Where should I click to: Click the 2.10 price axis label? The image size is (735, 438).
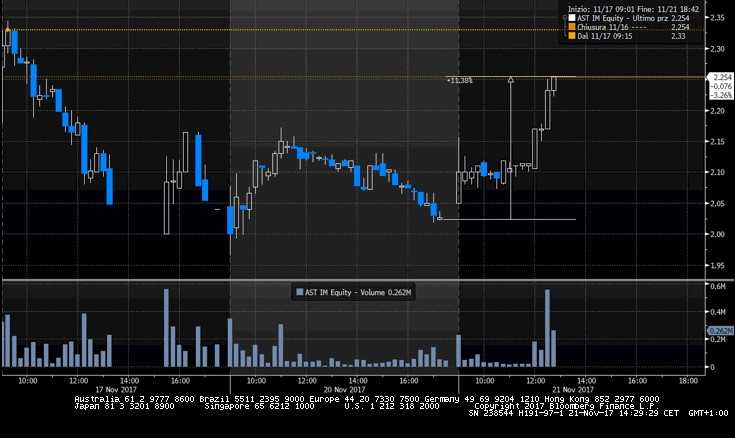click(717, 173)
